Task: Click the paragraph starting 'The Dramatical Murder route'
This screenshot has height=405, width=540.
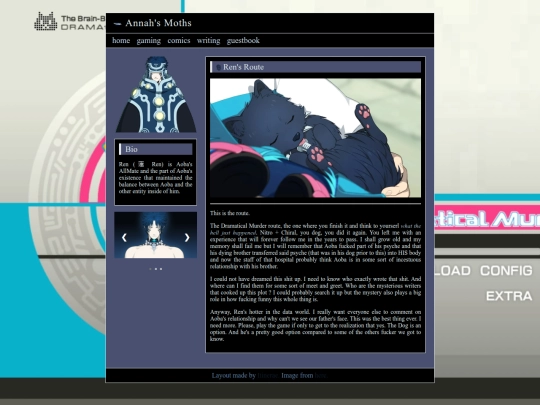Action: (x=315, y=246)
